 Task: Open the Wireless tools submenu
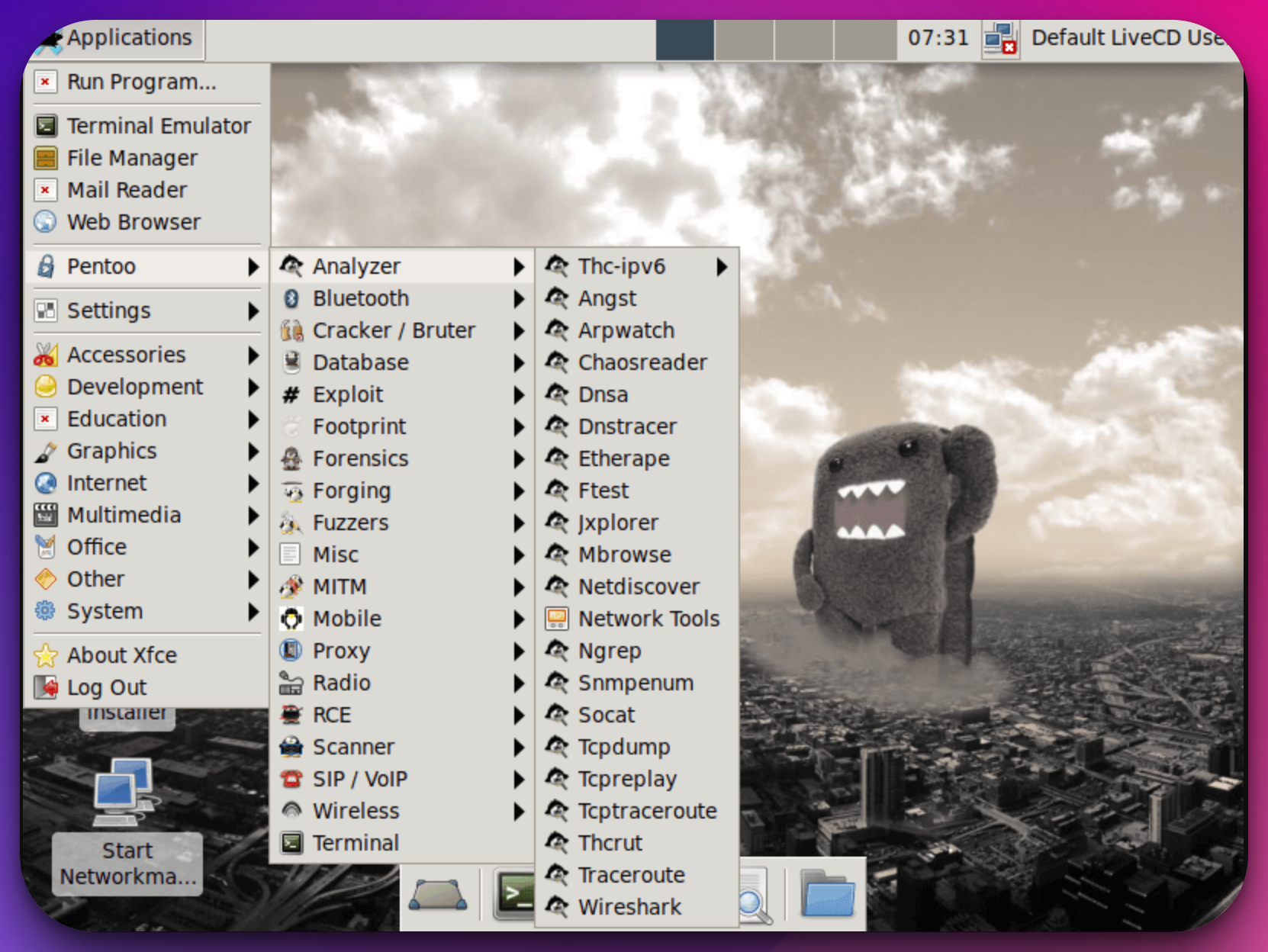pos(358,811)
